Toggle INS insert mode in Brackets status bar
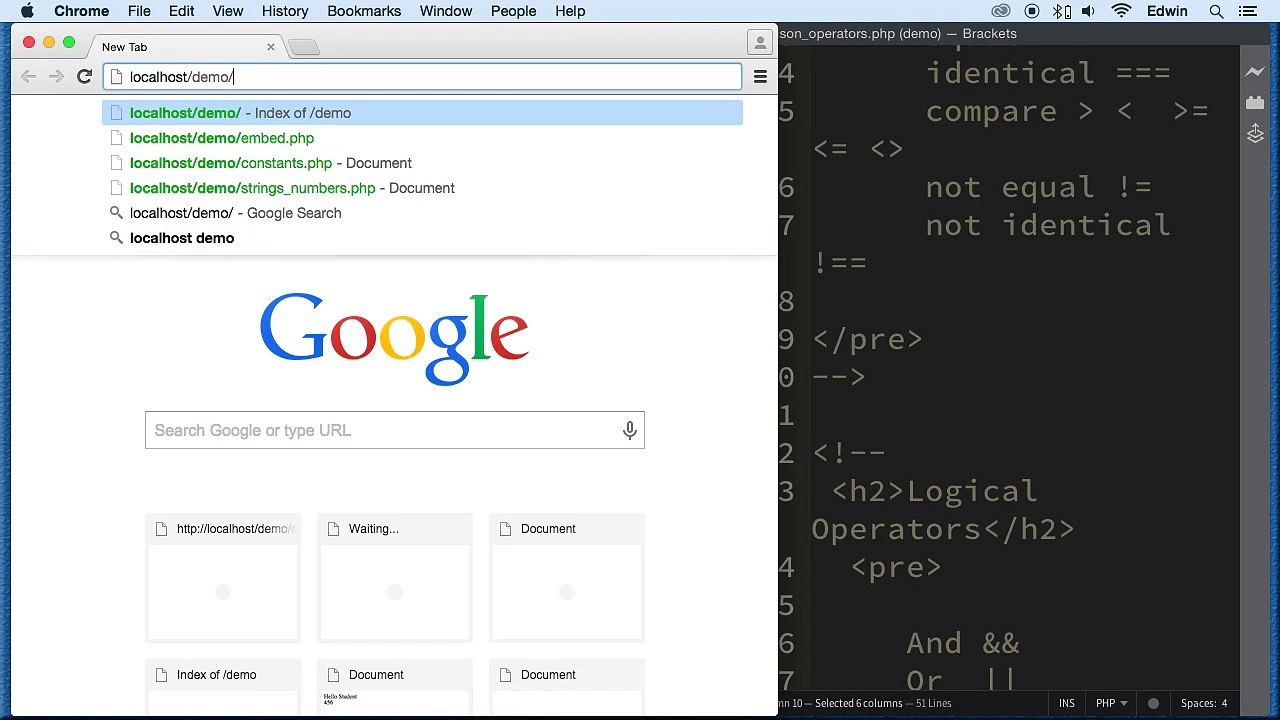1280x720 pixels. point(1067,703)
